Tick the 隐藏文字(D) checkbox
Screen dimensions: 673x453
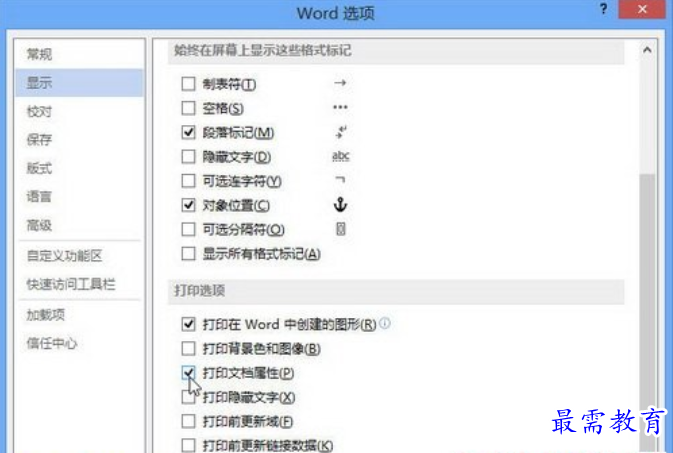coord(188,157)
